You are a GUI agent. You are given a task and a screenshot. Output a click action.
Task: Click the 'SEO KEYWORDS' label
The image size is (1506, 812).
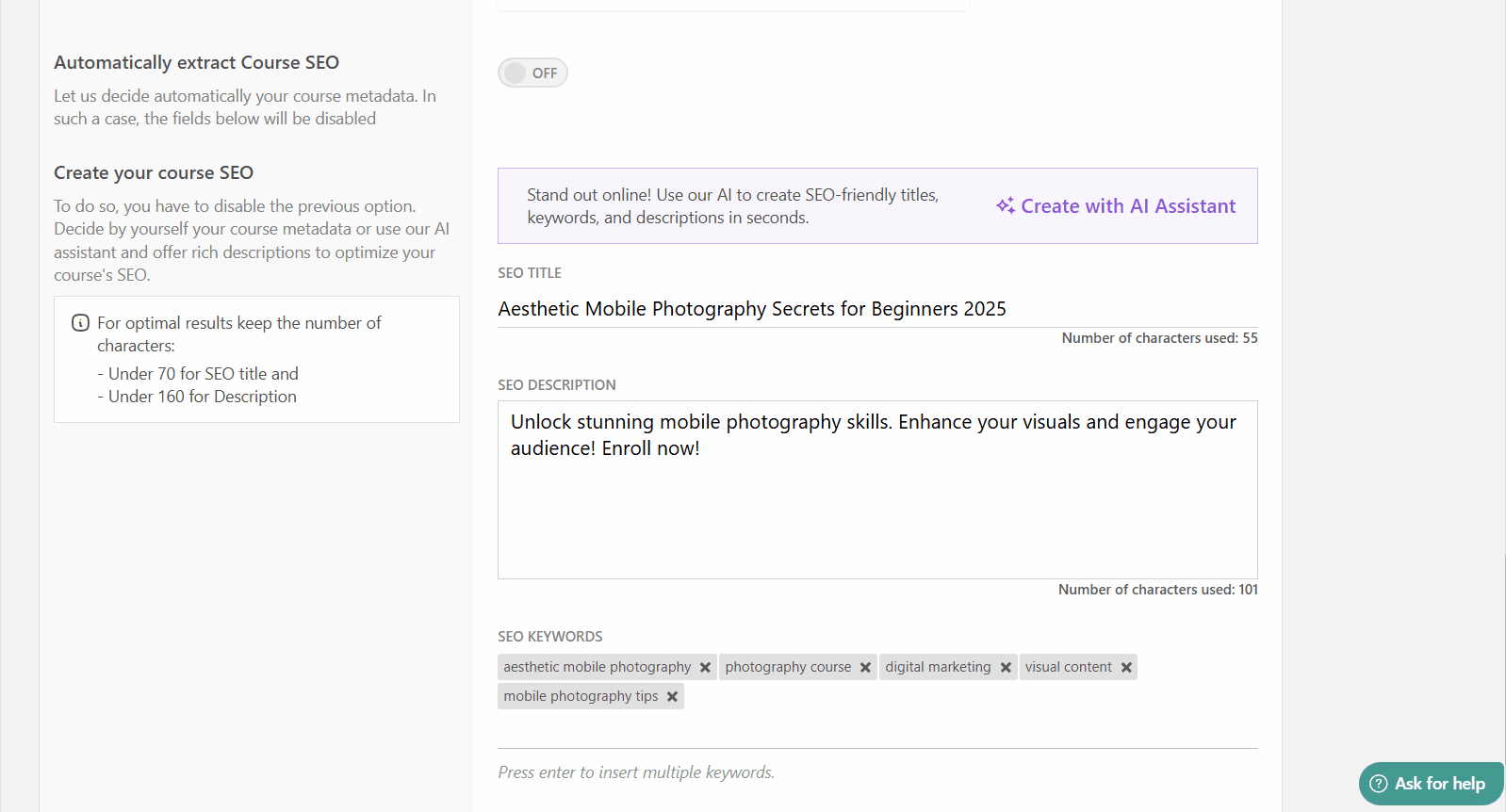550,637
